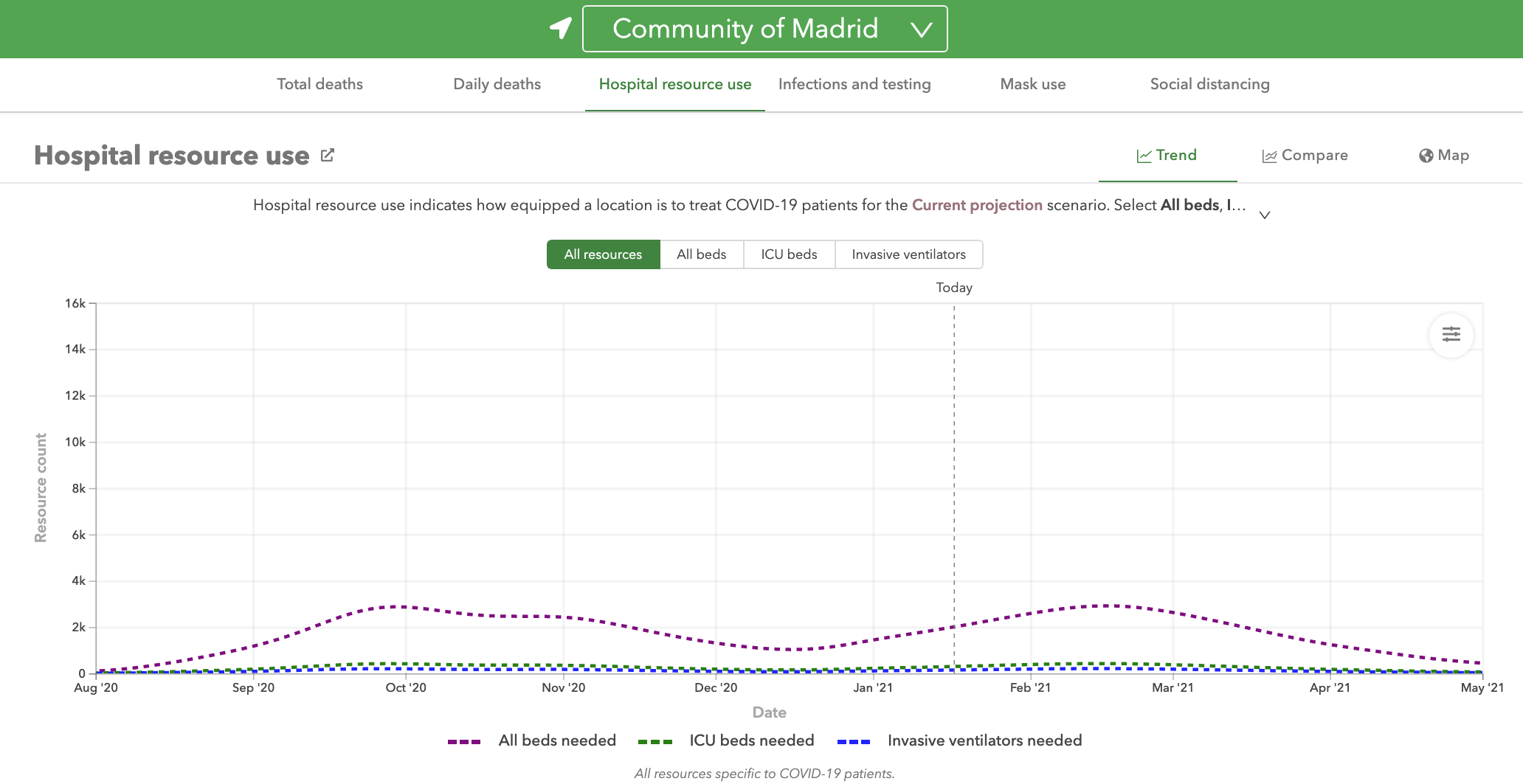The width and height of the screenshot is (1523, 784).
Task: Open the Mask use section
Action: point(1032,84)
